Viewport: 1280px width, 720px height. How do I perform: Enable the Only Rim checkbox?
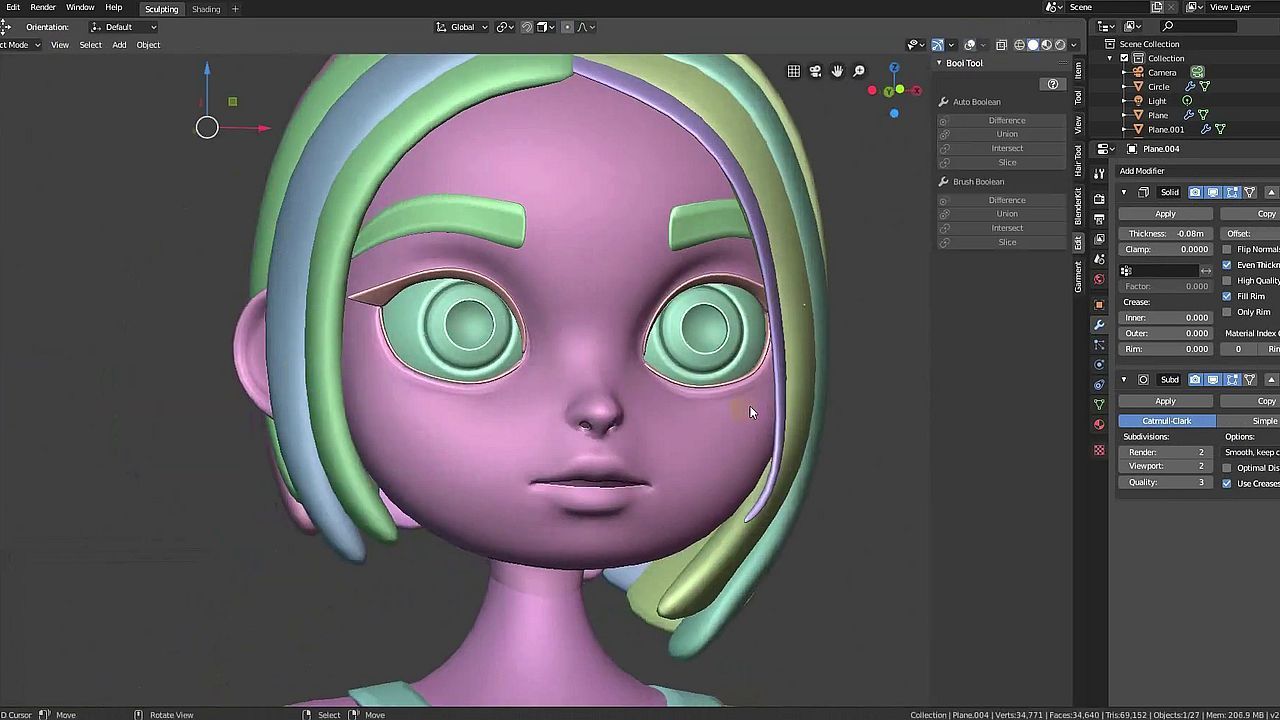tap(1227, 312)
